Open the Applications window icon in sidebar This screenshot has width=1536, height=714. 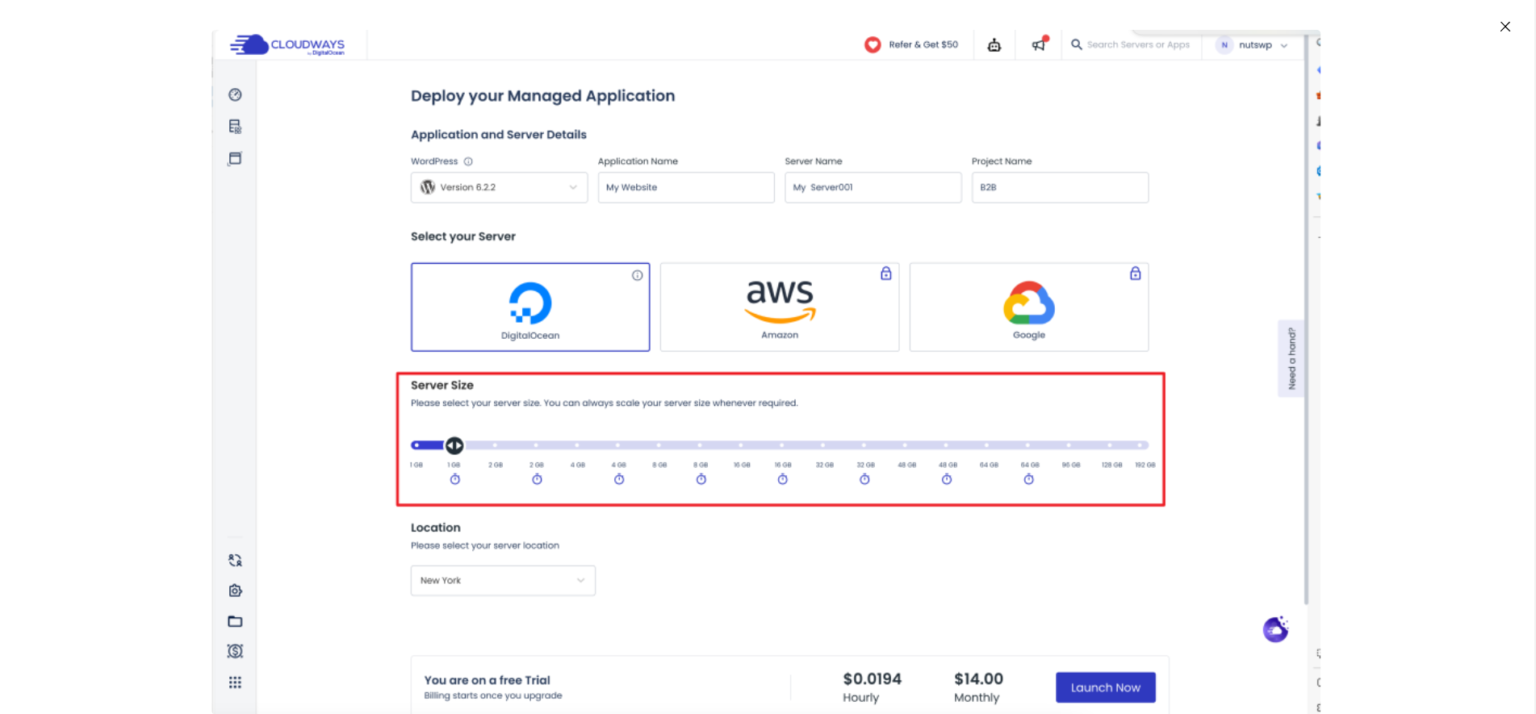pyautogui.click(x=235, y=158)
